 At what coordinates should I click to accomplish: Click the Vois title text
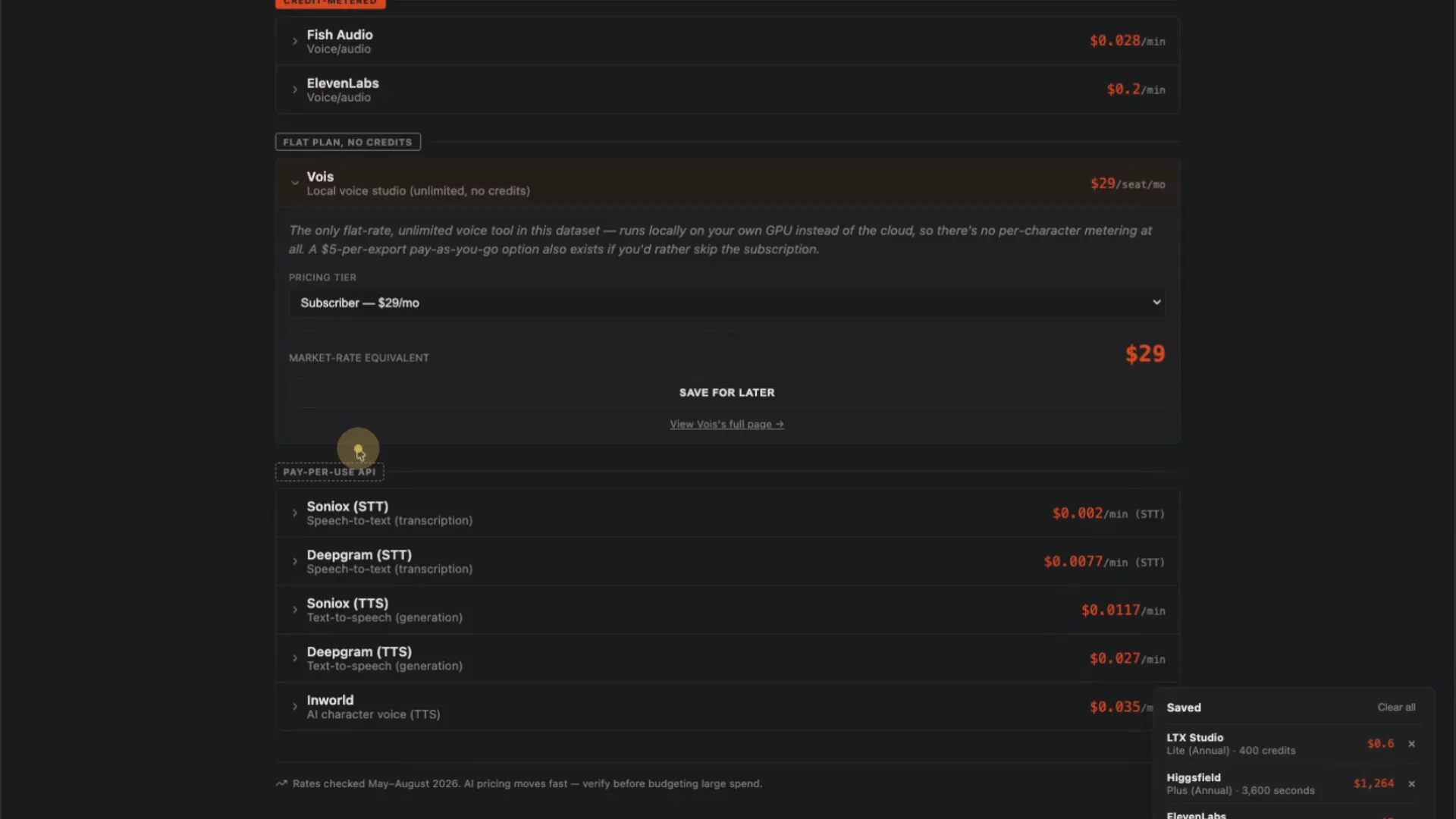320,177
